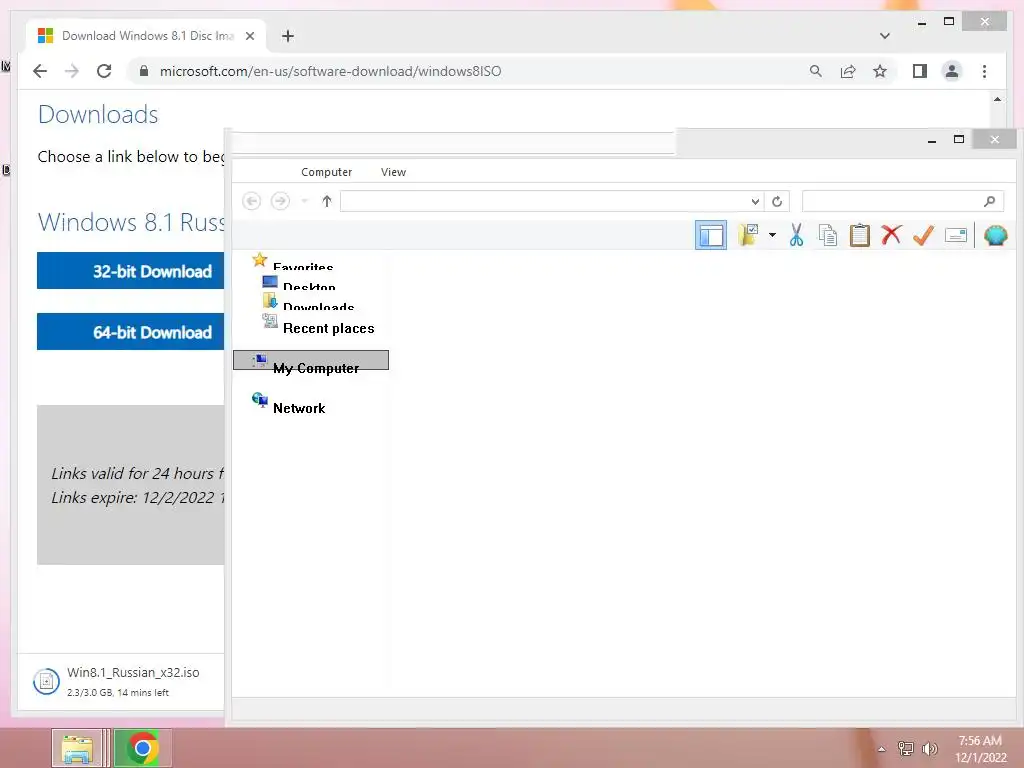This screenshot has height=768, width=1024.
Task: Toggle the navigation pane toolbar icon
Action: coord(711,235)
